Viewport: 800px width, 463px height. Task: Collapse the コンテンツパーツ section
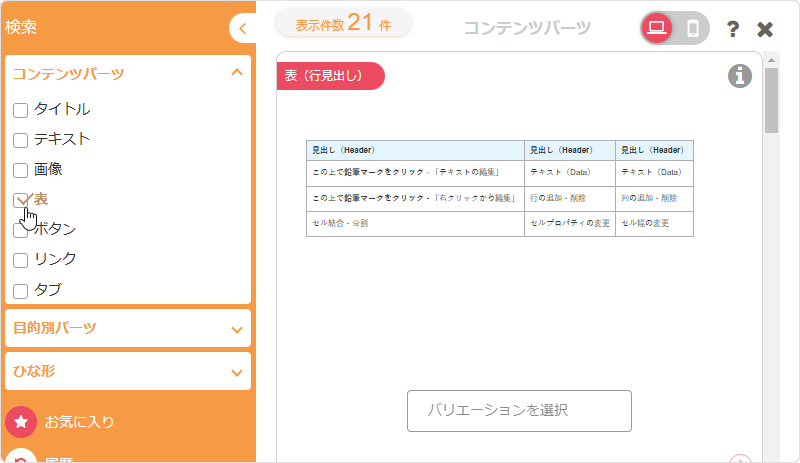(236, 73)
